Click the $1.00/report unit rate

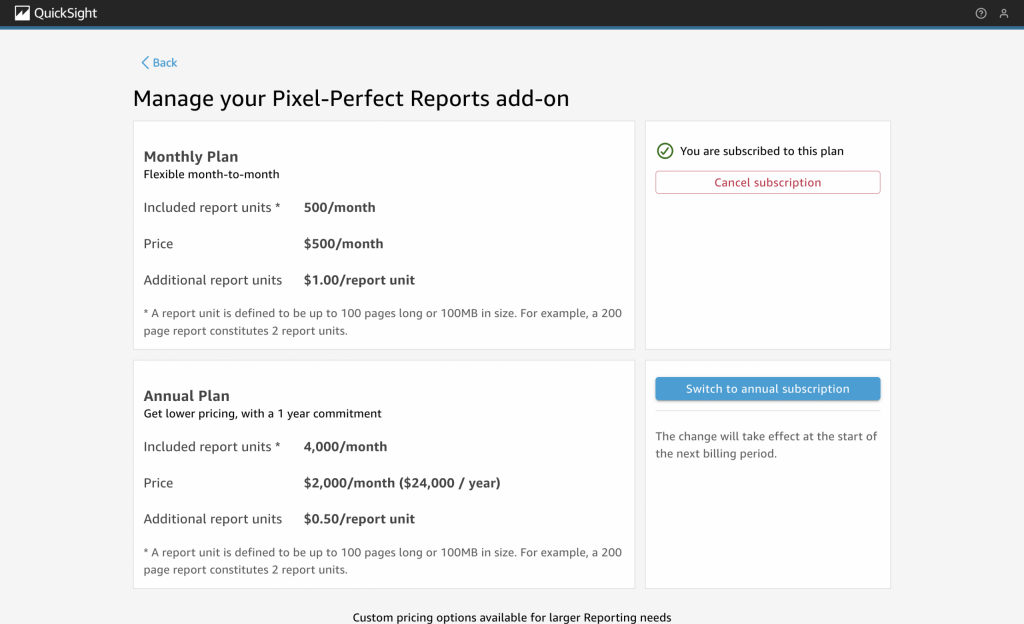(359, 280)
